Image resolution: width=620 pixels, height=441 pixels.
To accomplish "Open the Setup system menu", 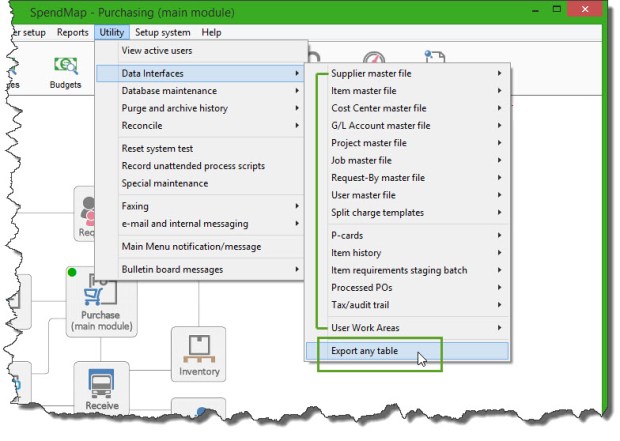I will pyautogui.click(x=163, y=32).
